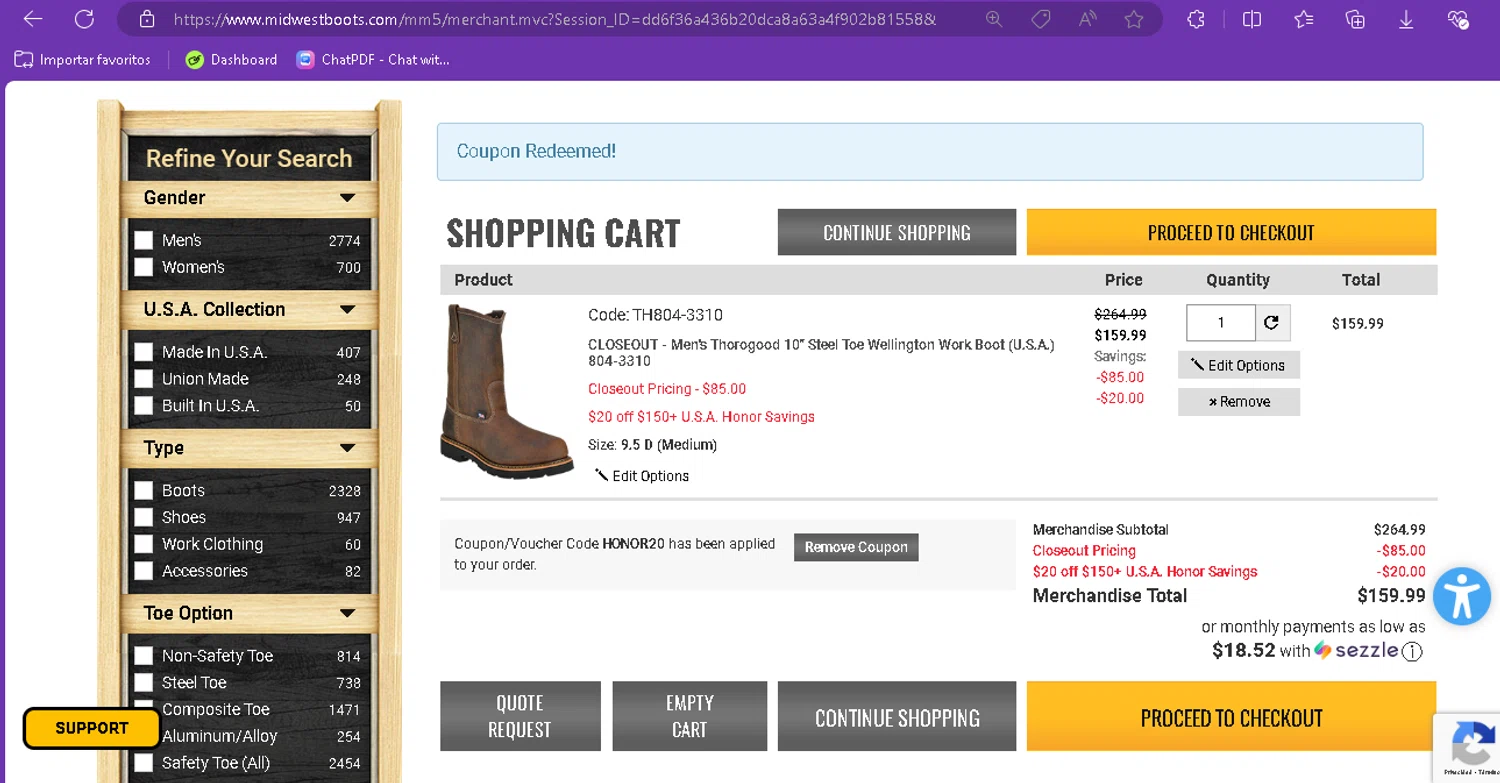Open accessibility widget icon

(x=1461, y=596)
